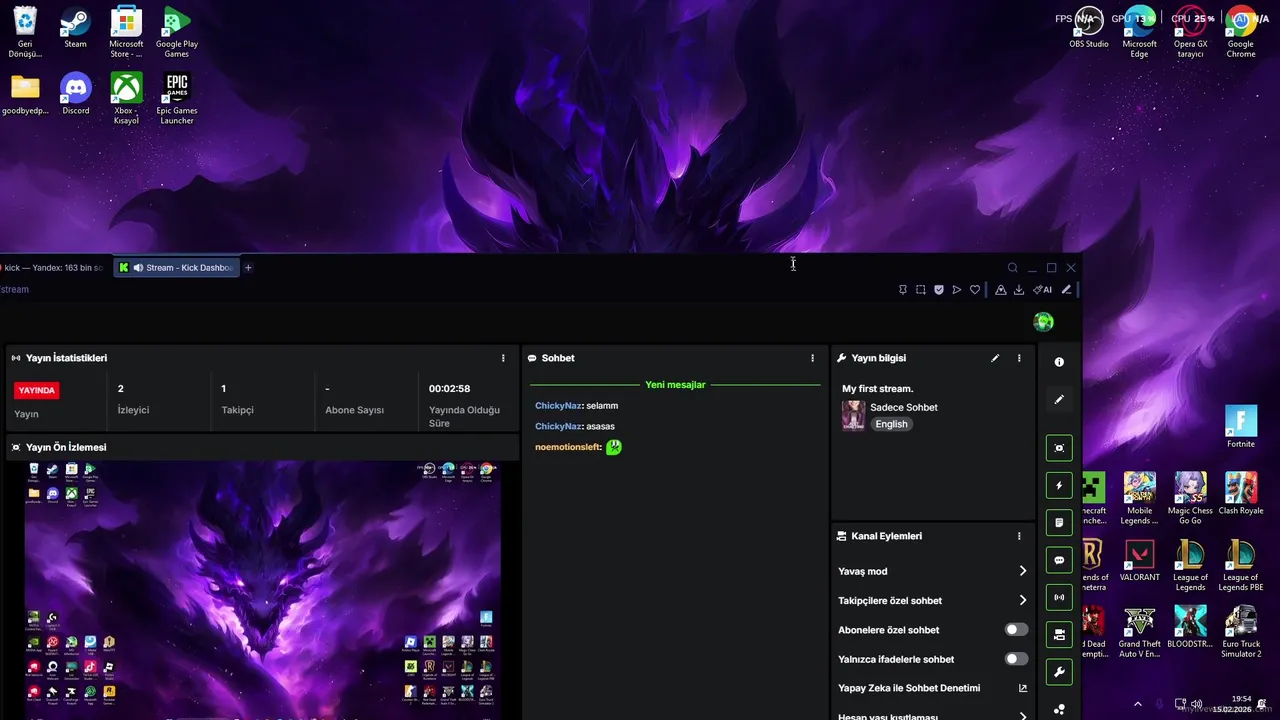Click the shield icon in the browser toolbar
The image size is (1280, 720).
pos(938,290)
